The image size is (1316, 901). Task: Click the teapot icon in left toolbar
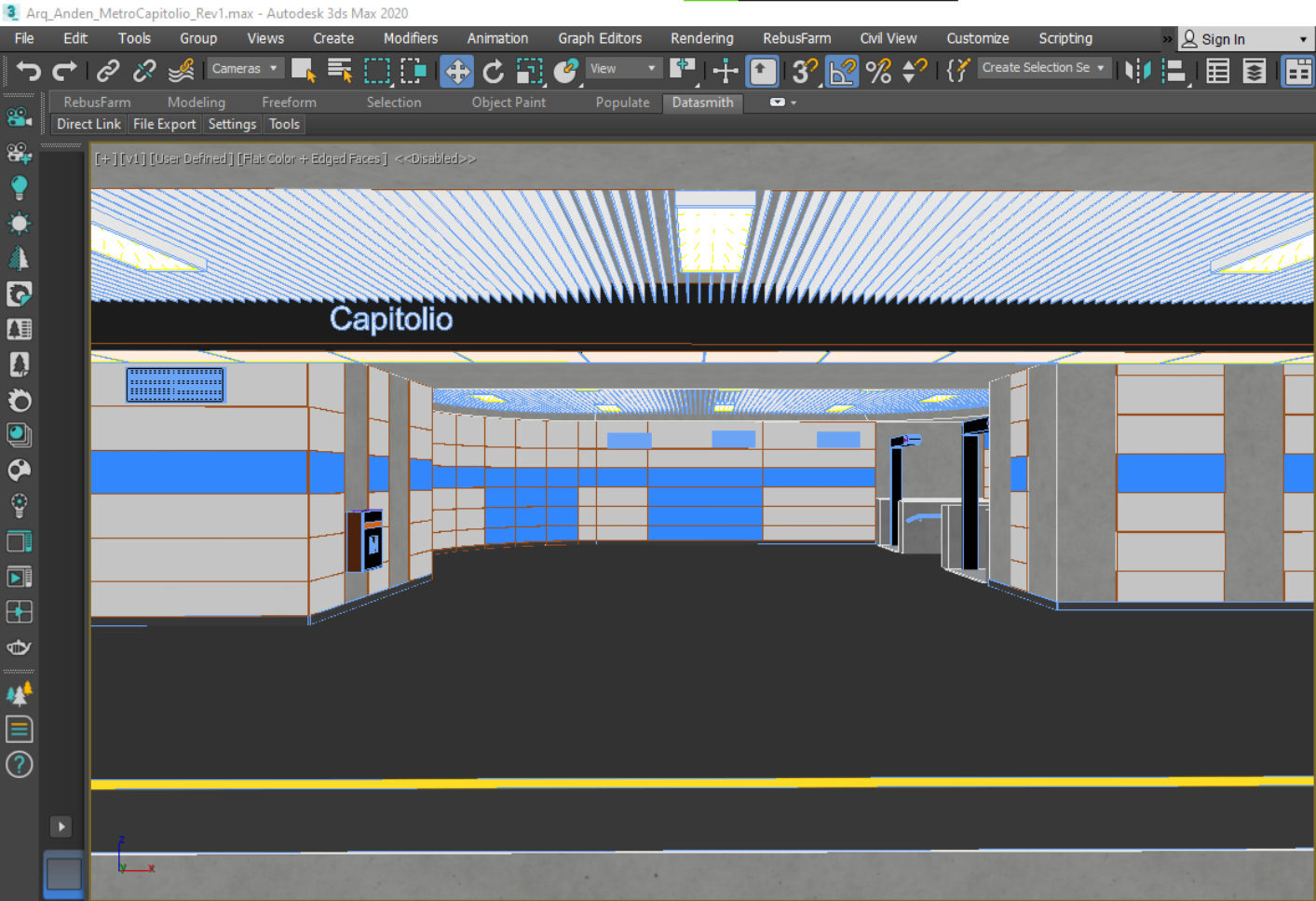(19, 647)
